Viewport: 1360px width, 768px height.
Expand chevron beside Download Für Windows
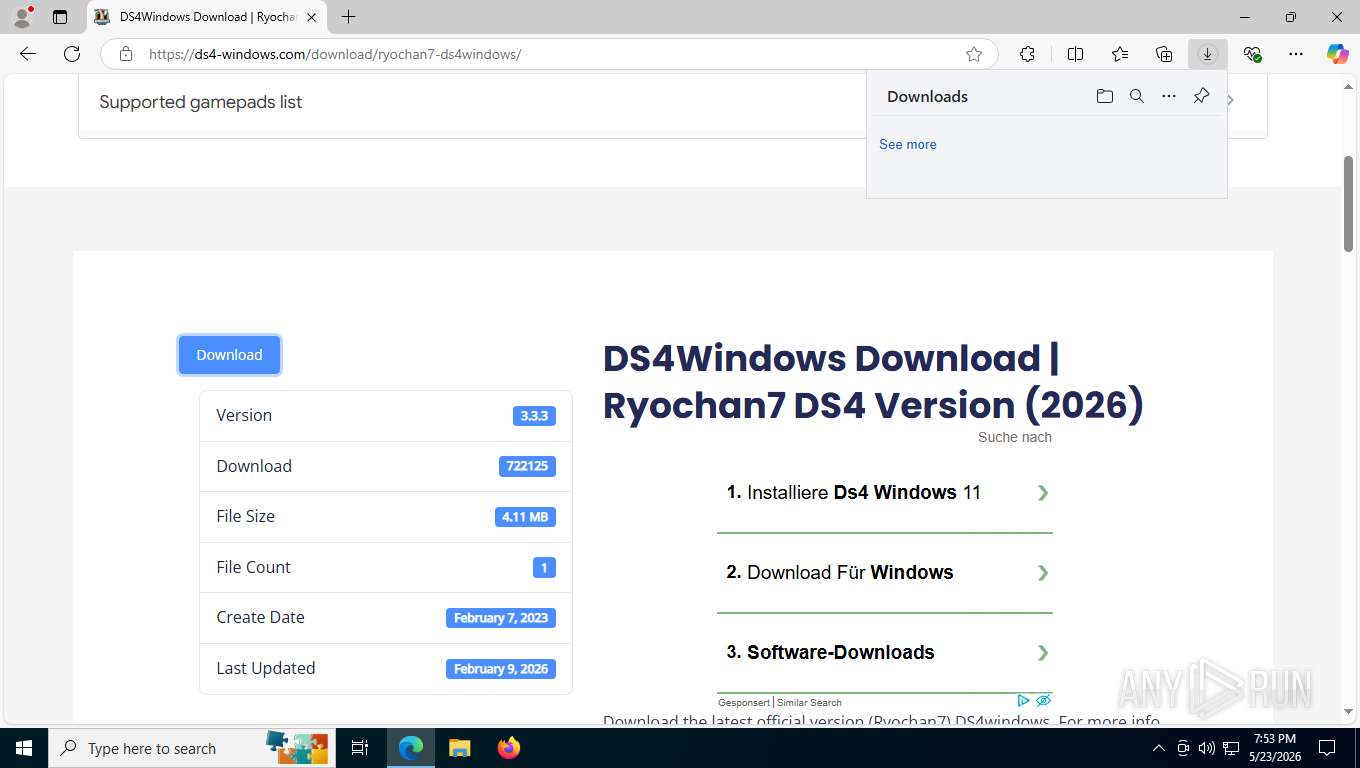[x=1043, y=572]
